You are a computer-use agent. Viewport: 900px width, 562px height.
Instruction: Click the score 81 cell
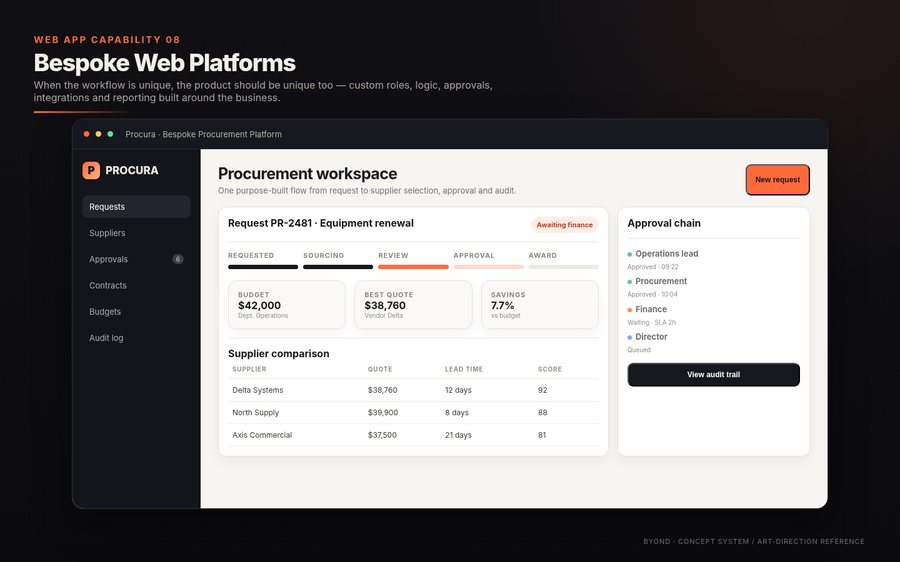(x=542, y=435)
